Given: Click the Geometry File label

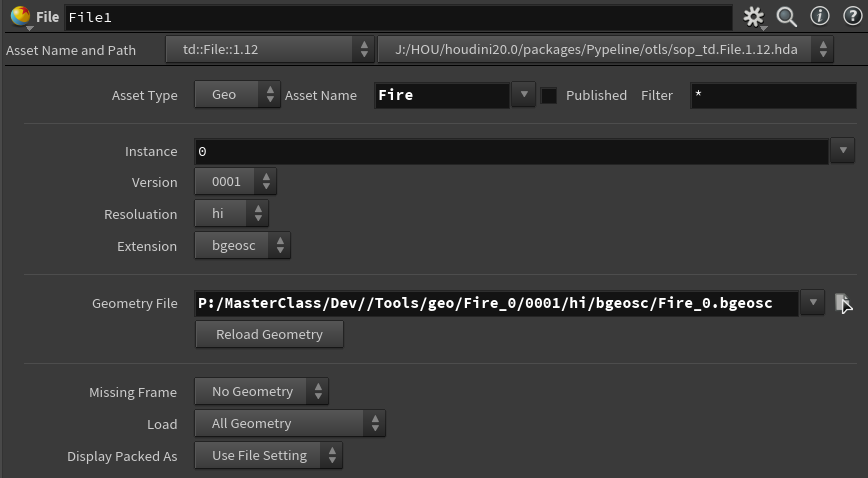Looking at the screenshot, I should click(135, 304).
